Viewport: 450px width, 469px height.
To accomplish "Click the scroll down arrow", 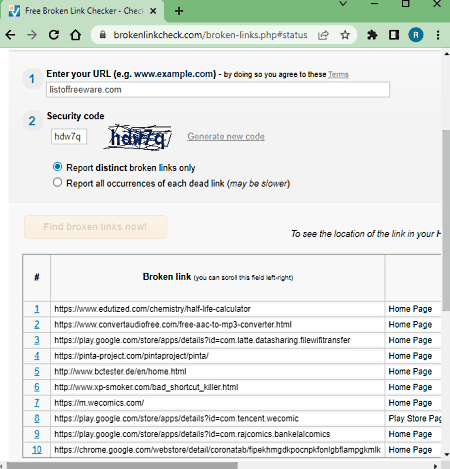I will click(x=446, y=454).
